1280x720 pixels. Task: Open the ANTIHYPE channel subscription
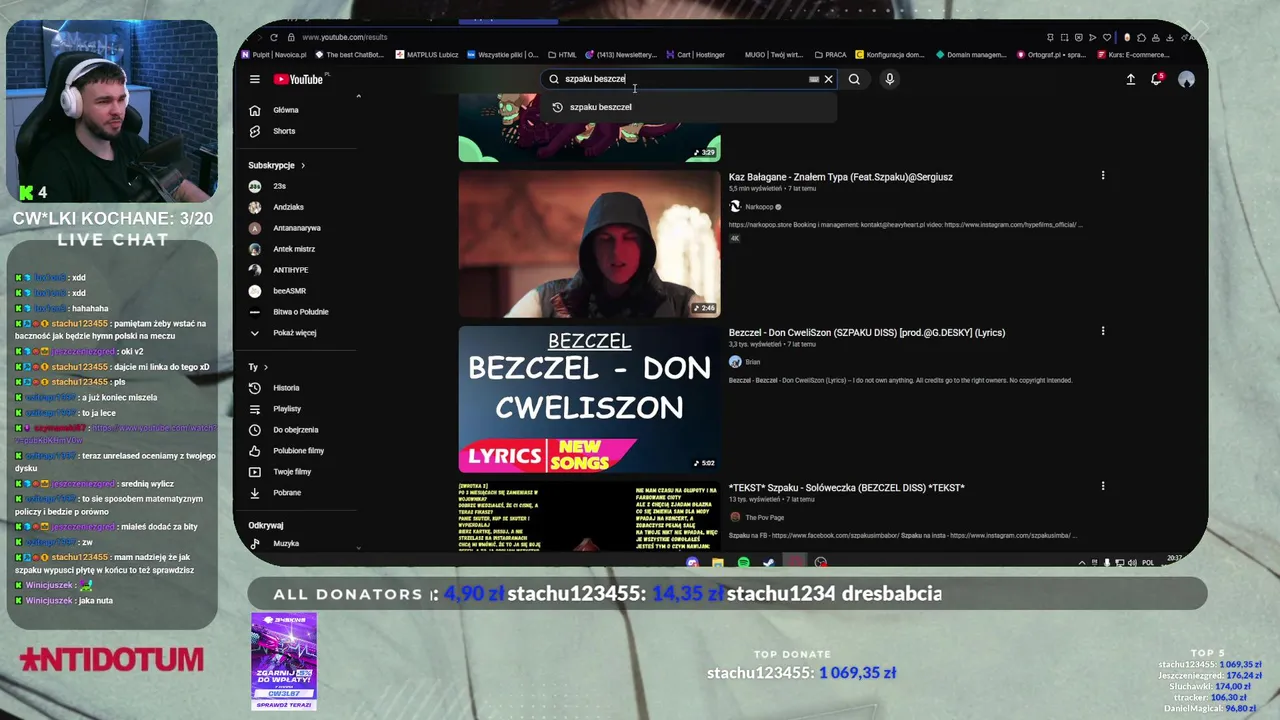[289, 270]
